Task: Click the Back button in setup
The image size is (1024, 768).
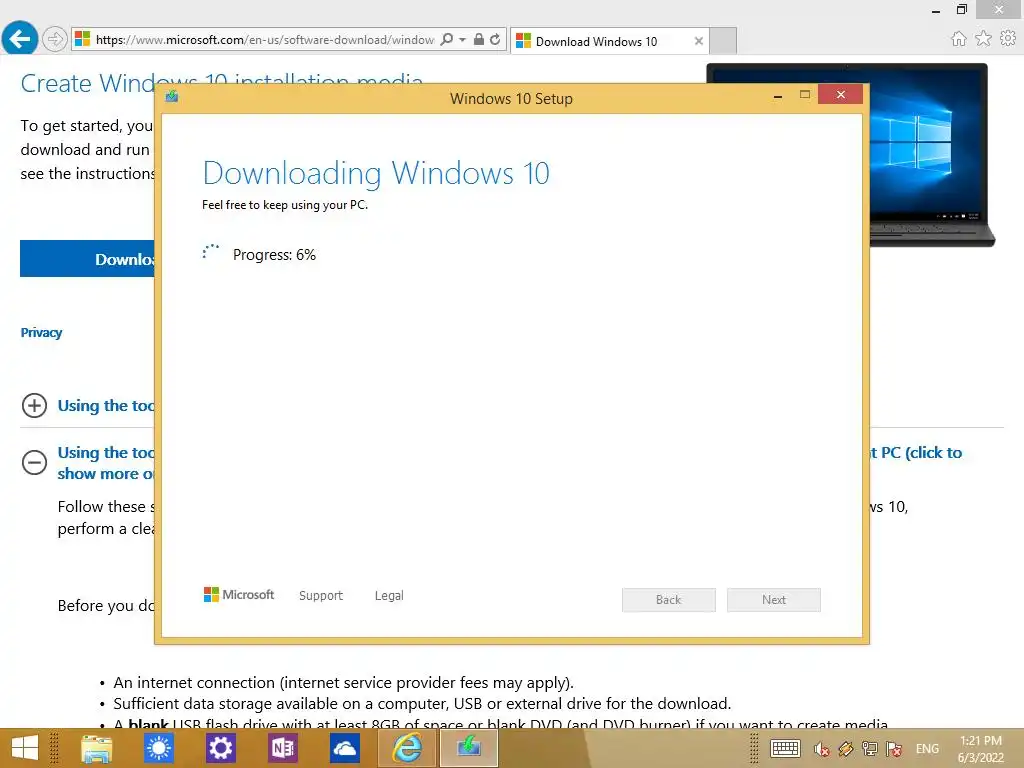Action: 669,600
